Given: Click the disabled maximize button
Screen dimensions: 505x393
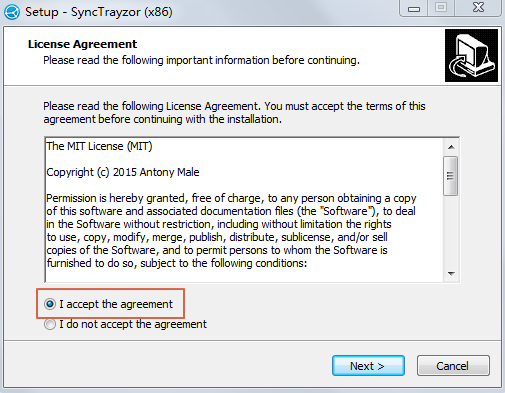Looking at the screenshot, I should (441, 8).
